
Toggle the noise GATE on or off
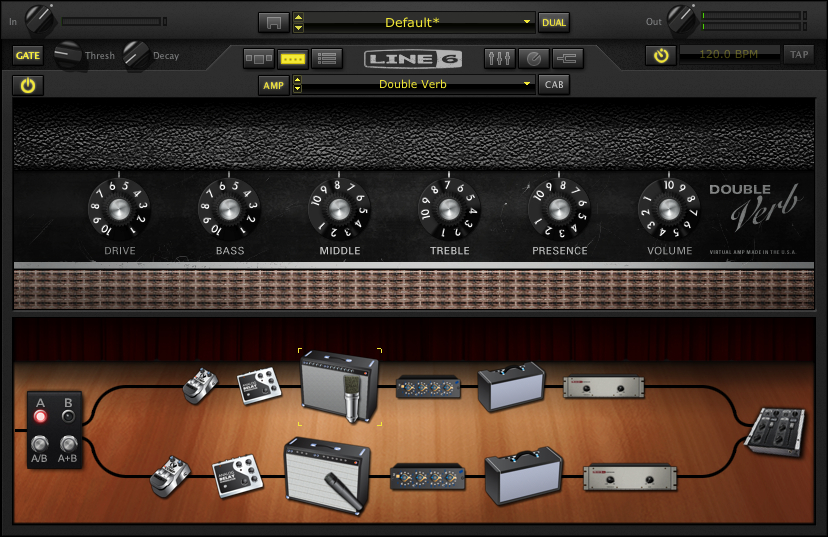pos(26,56)
